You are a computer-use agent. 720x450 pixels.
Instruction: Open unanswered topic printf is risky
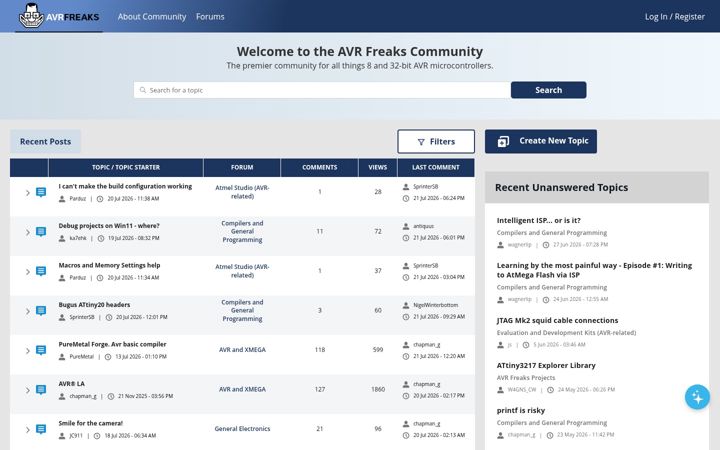tap(521, 410)
